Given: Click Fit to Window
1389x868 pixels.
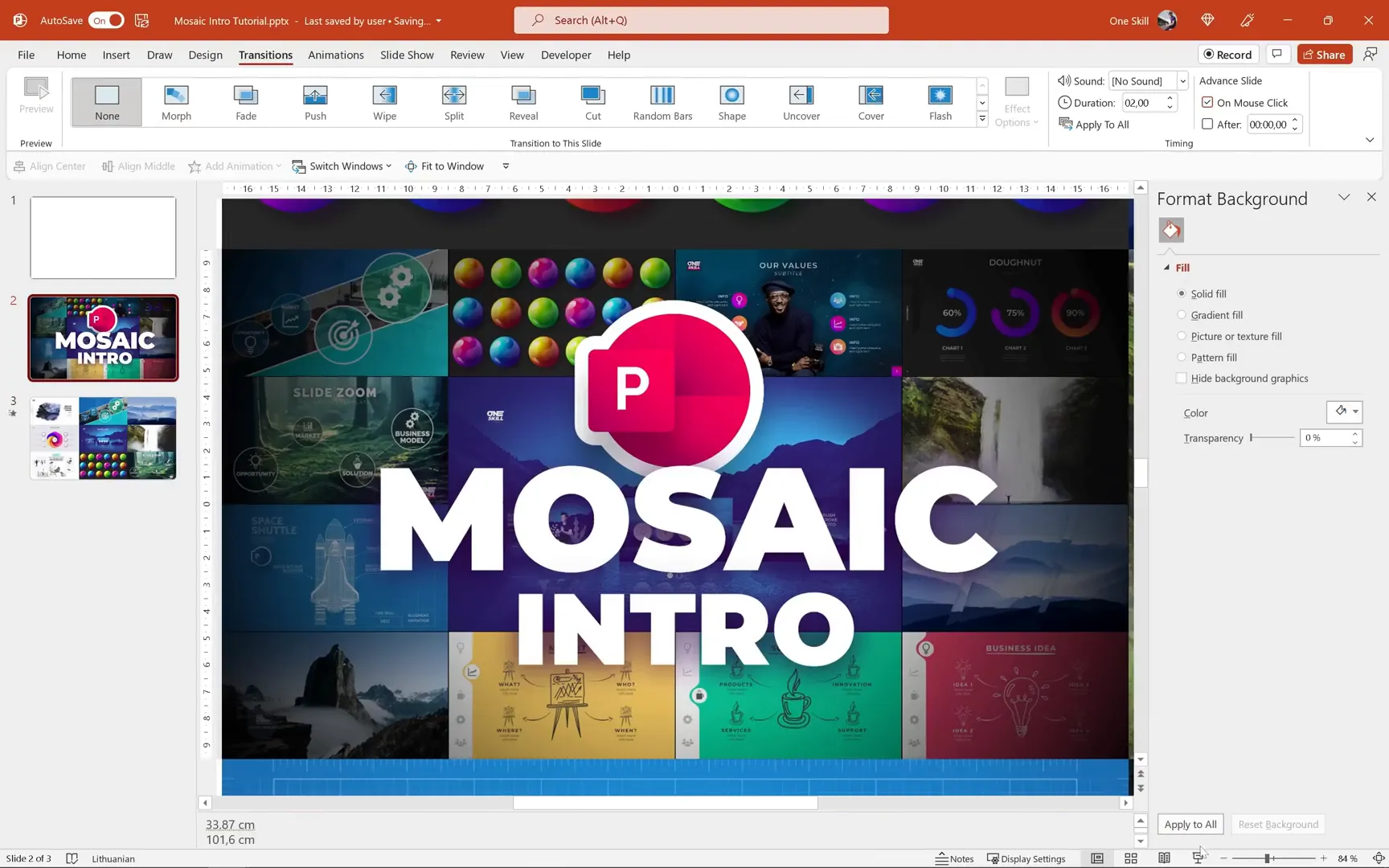Looking at the screenshot, I should coord(445,166).
